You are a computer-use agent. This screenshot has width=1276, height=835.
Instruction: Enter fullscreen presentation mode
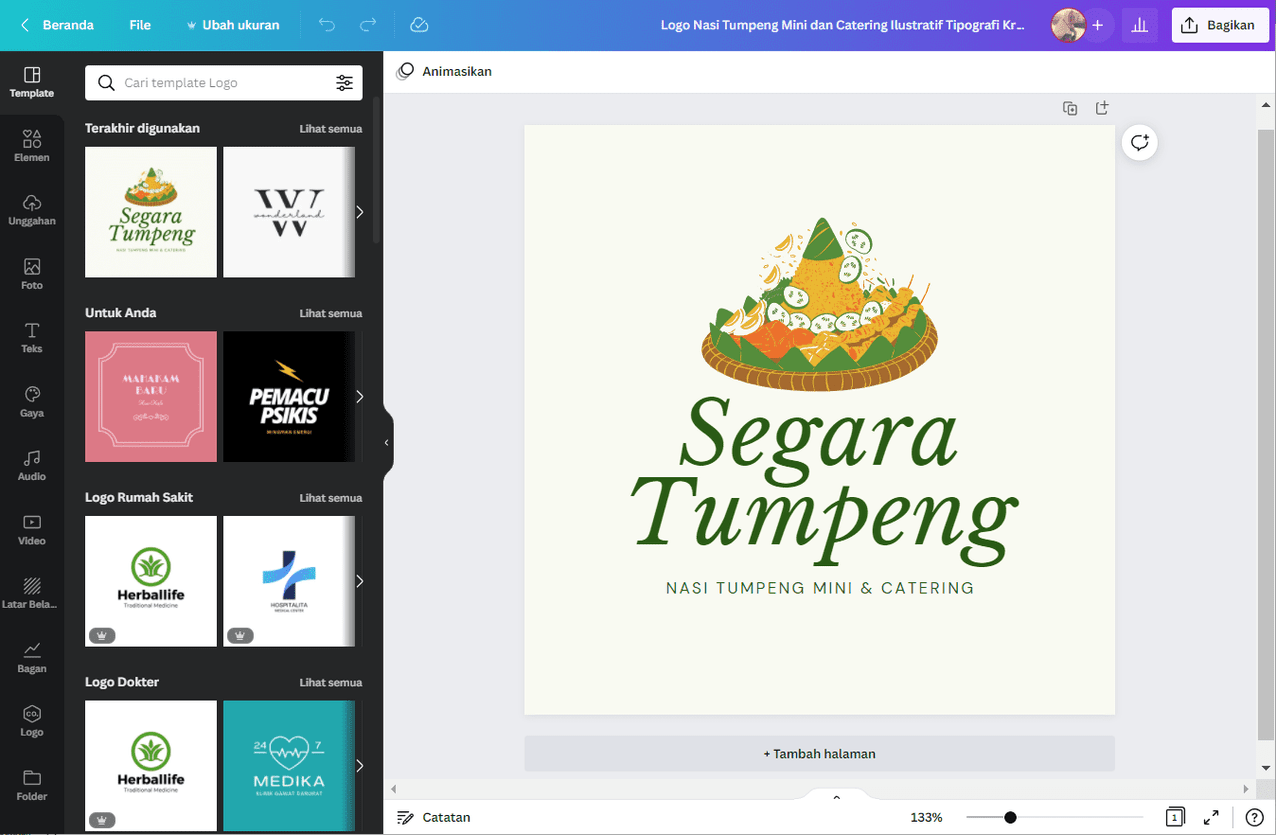point(1211,817)
